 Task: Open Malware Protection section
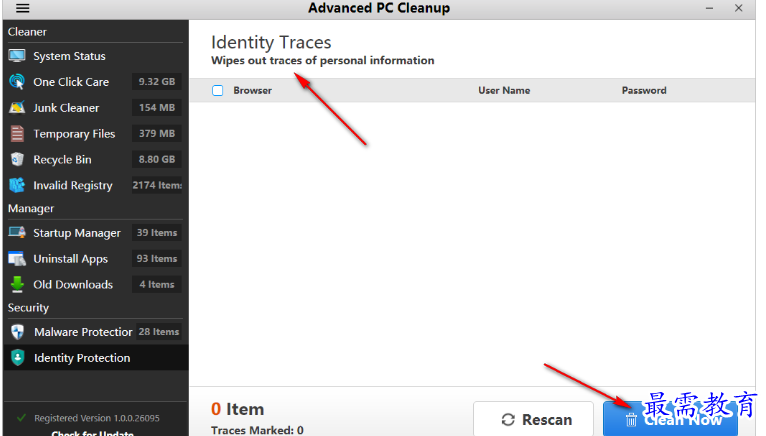tap(83, 332)
